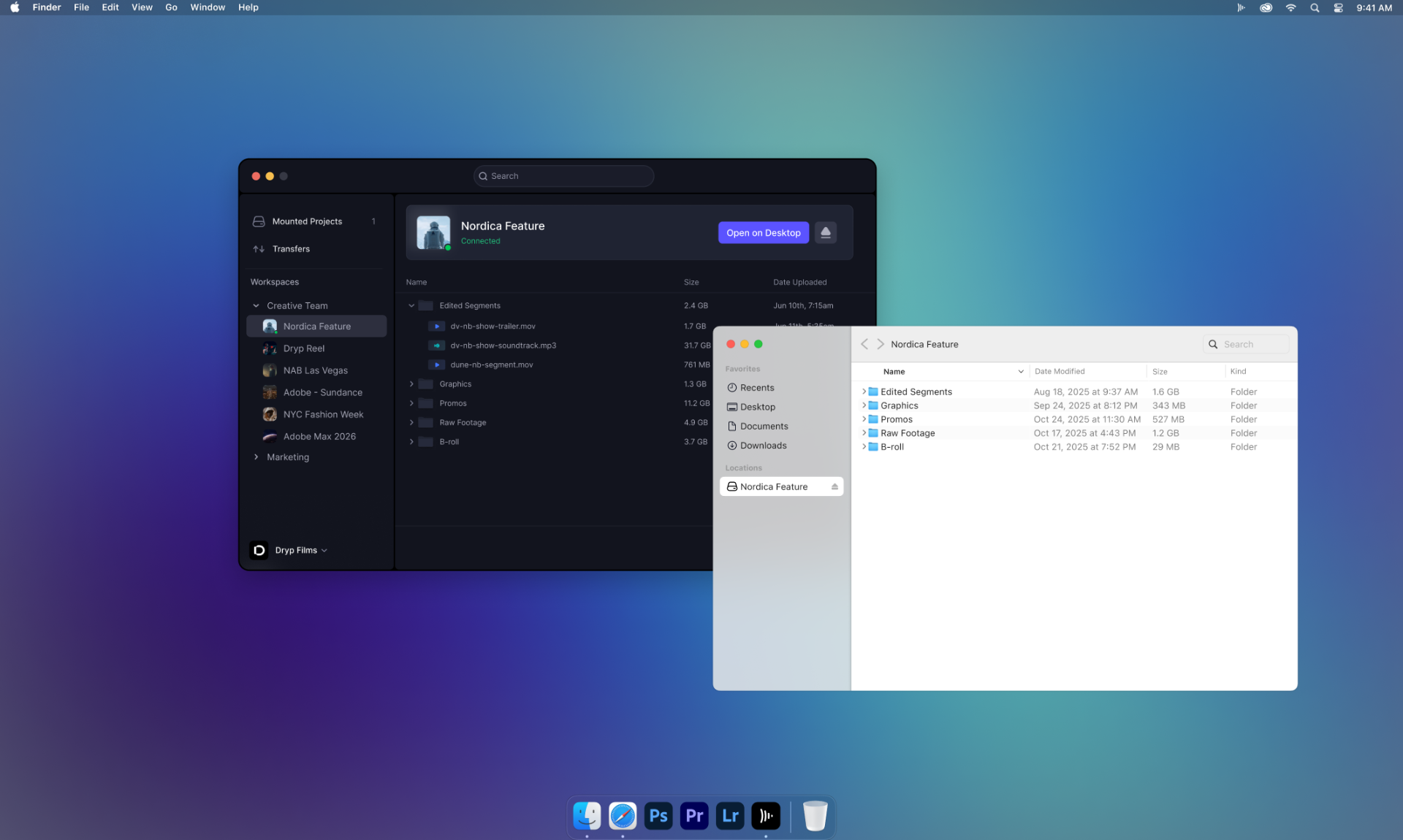Open Recents in the Finder sidebar
The image size is (1403, 840).
pyautogui.click(x=757, y=388)
